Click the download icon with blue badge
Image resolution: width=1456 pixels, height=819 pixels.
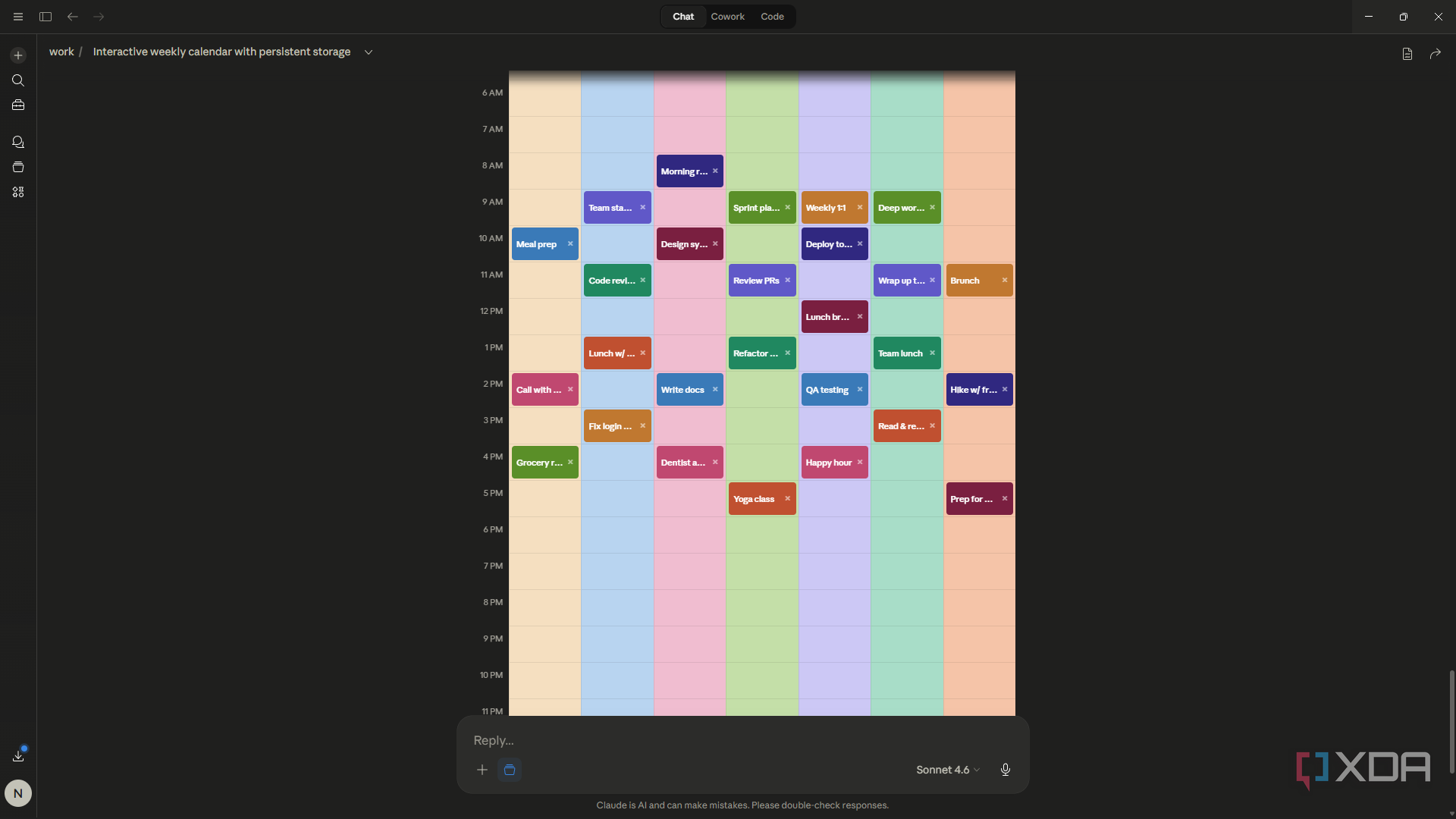click(x=19, y=755)
